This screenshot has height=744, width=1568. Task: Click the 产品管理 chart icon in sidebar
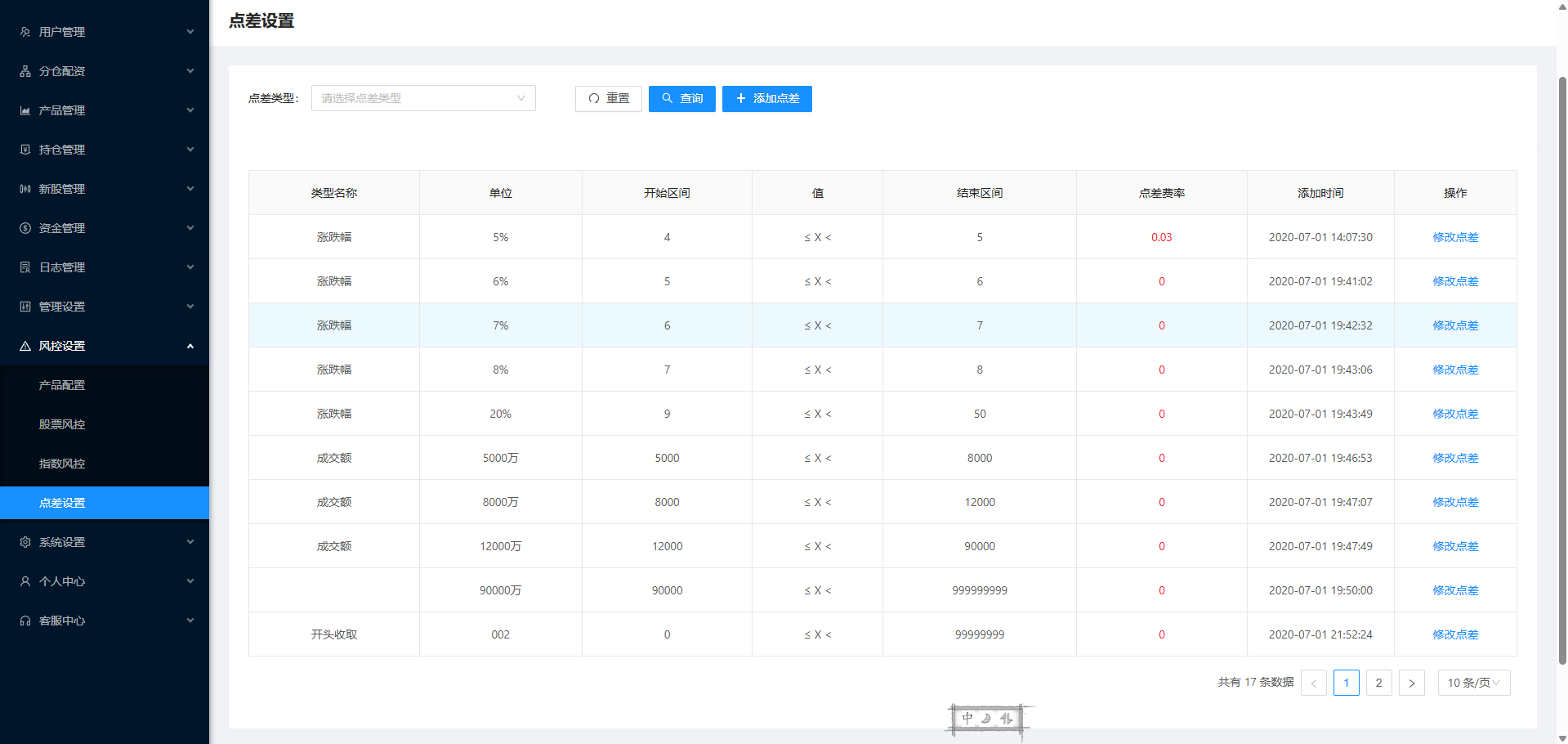click(25, 110)
